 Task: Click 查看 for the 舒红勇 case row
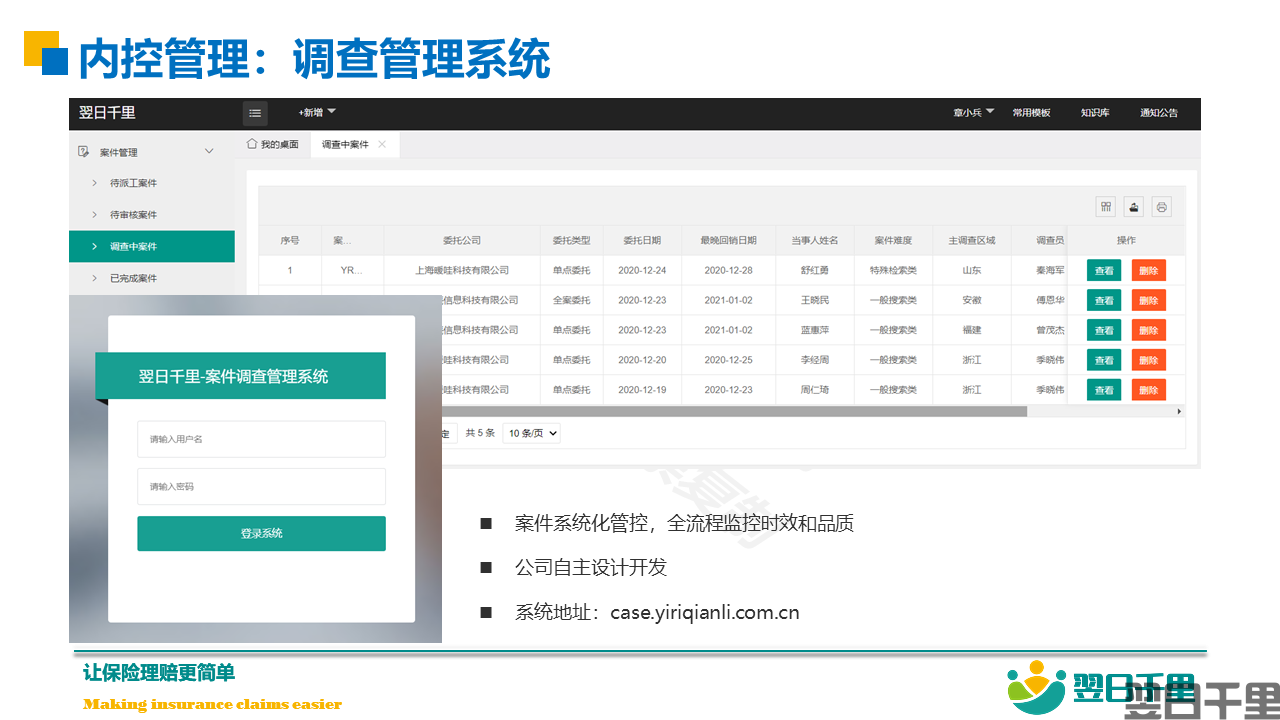coord(1104,270)
